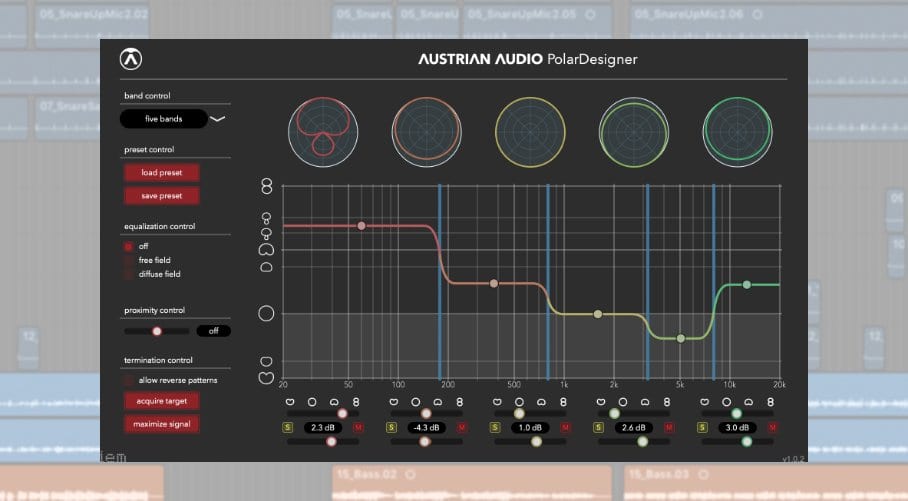Solo the -4.3 dB band

click(391, 427)
